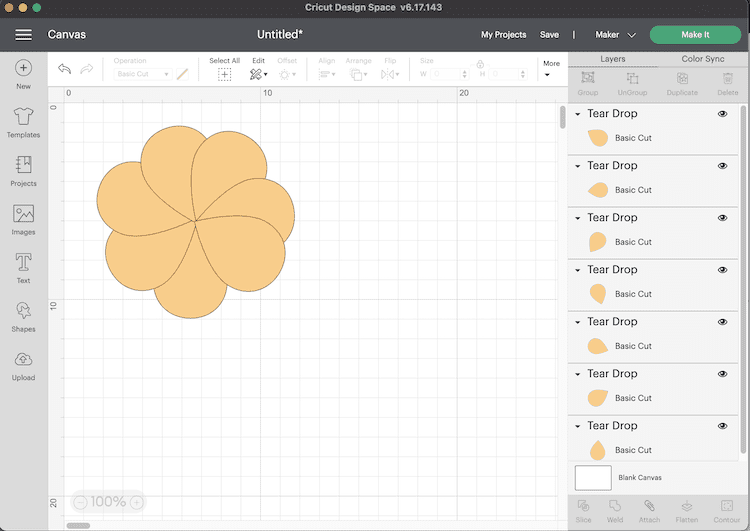Open the Shapes tool
This screenshot has width=750, height=531.
pyautogui.click(x=23, y=312)
